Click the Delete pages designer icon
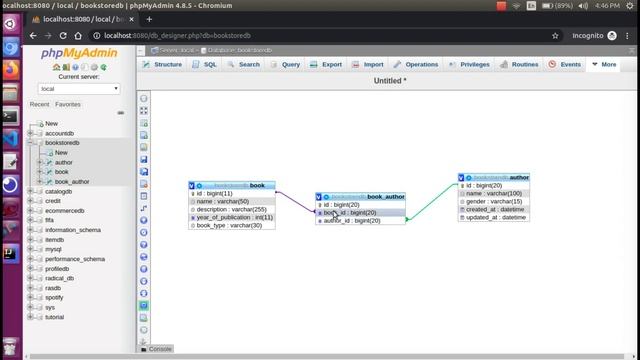Screen dimensions: 640x360 coord(144,184)
